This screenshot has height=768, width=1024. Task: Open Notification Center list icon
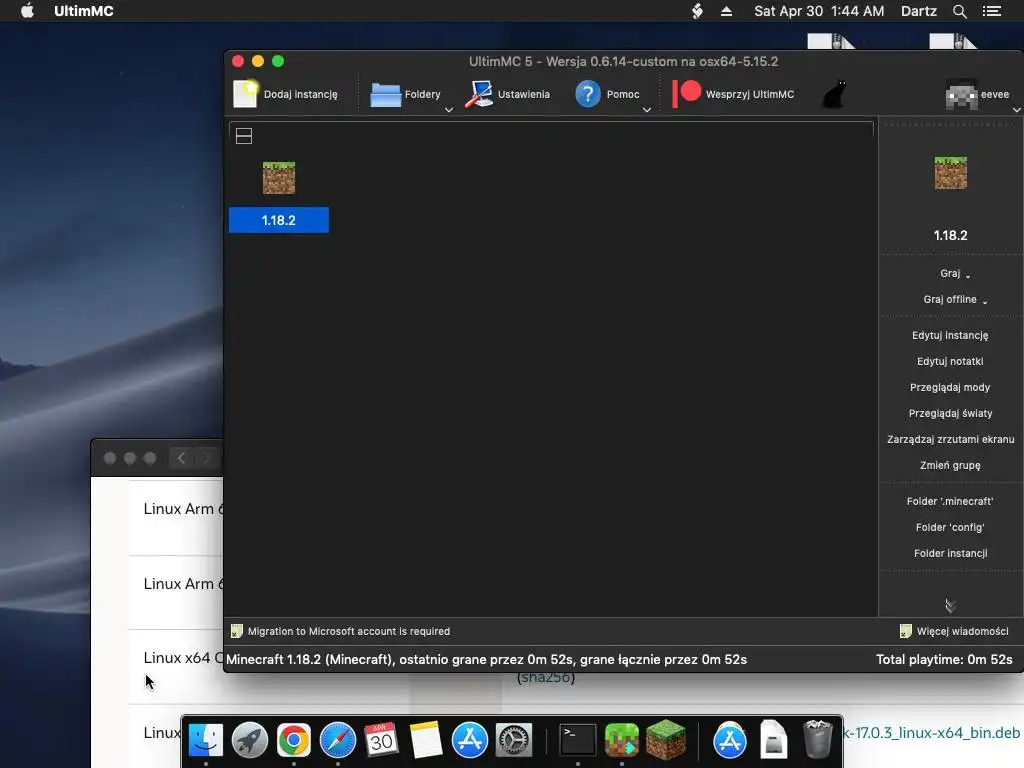[x=991, y=10]
